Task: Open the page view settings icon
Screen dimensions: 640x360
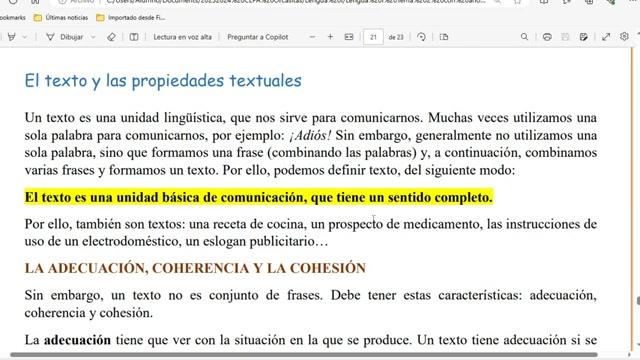Action: 444,37
